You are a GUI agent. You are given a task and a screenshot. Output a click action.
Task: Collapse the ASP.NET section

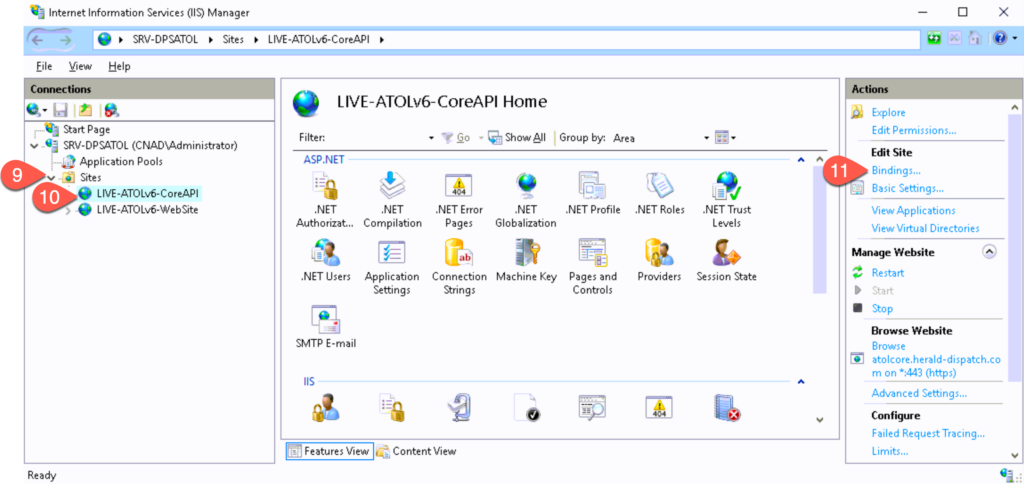[x=800, y=159]
